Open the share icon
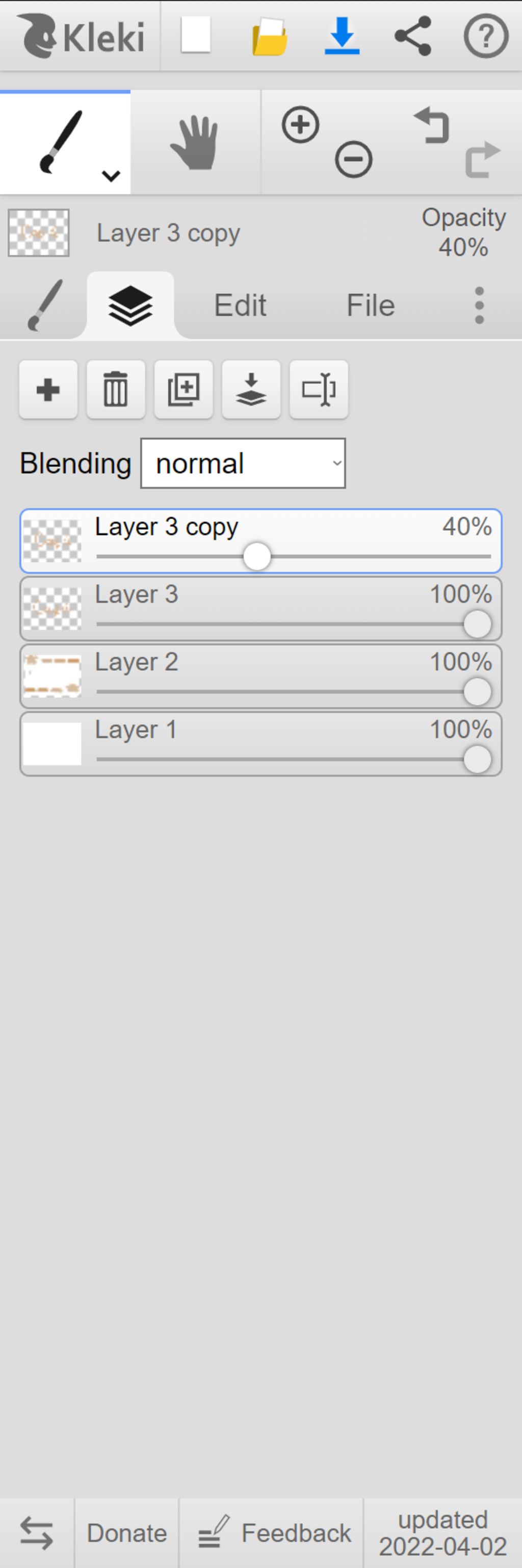 [x=413, y=36]
